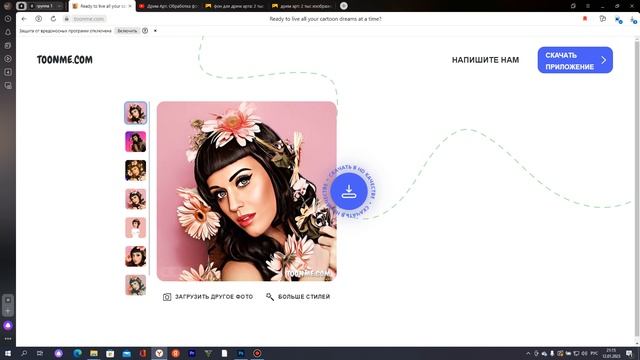
Task: Open Photoshop from the taskbar
Action: (241, 353)
